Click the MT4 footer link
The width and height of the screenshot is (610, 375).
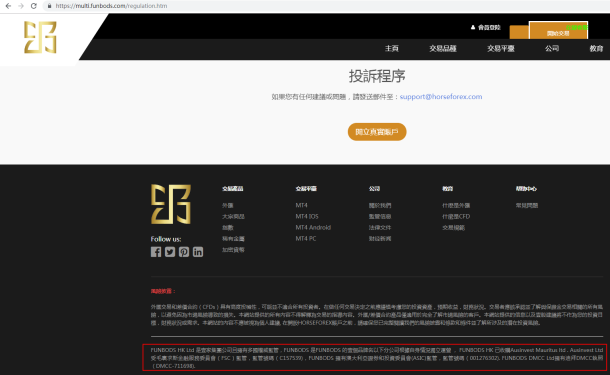301,205
